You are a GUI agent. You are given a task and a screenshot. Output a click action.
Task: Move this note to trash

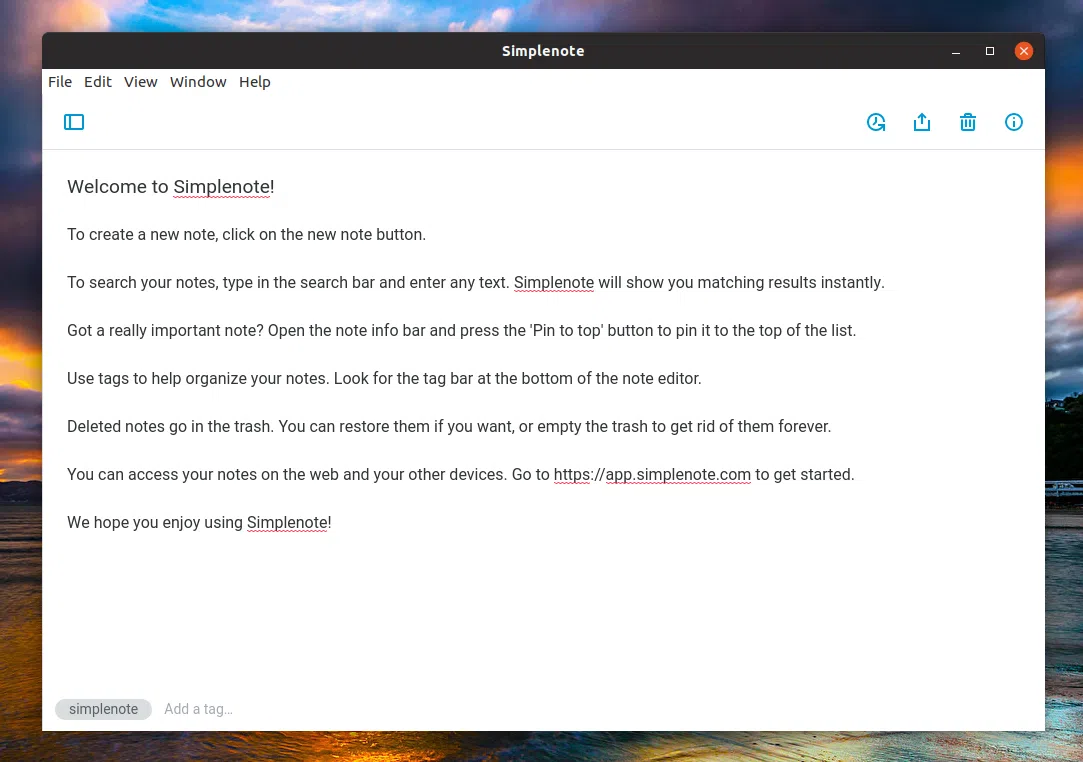tap(968, 121)
